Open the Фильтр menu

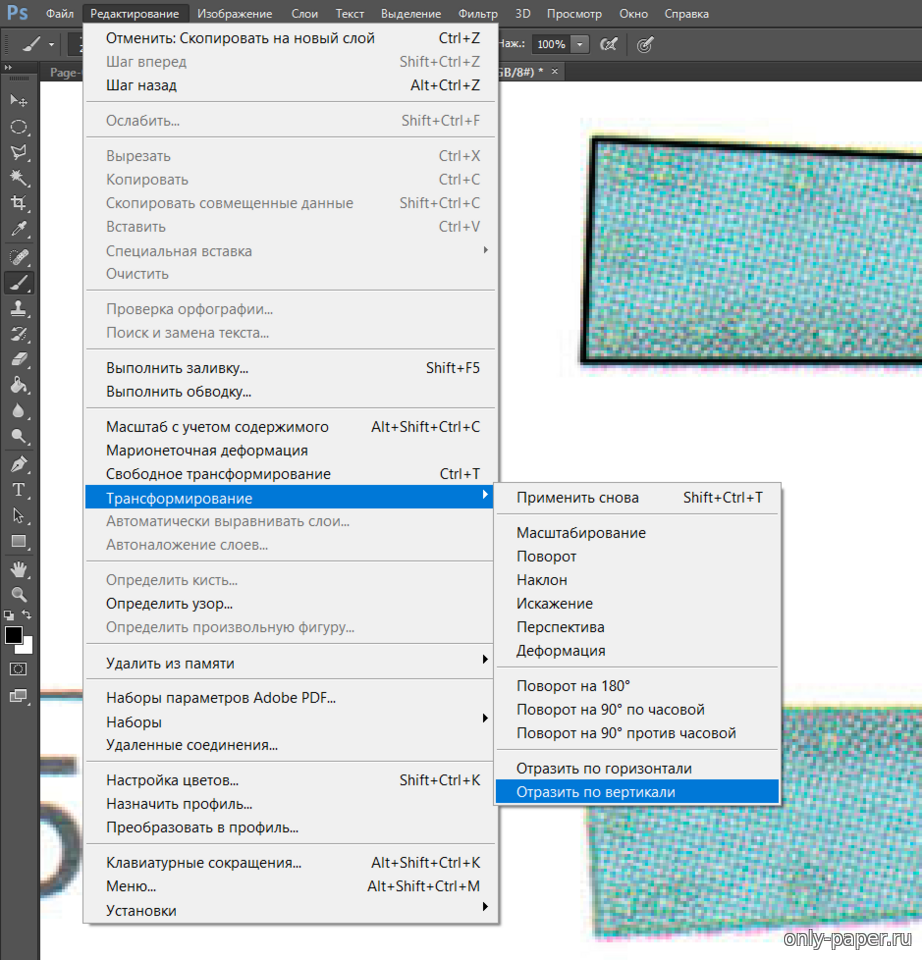[x=478, y=14]
